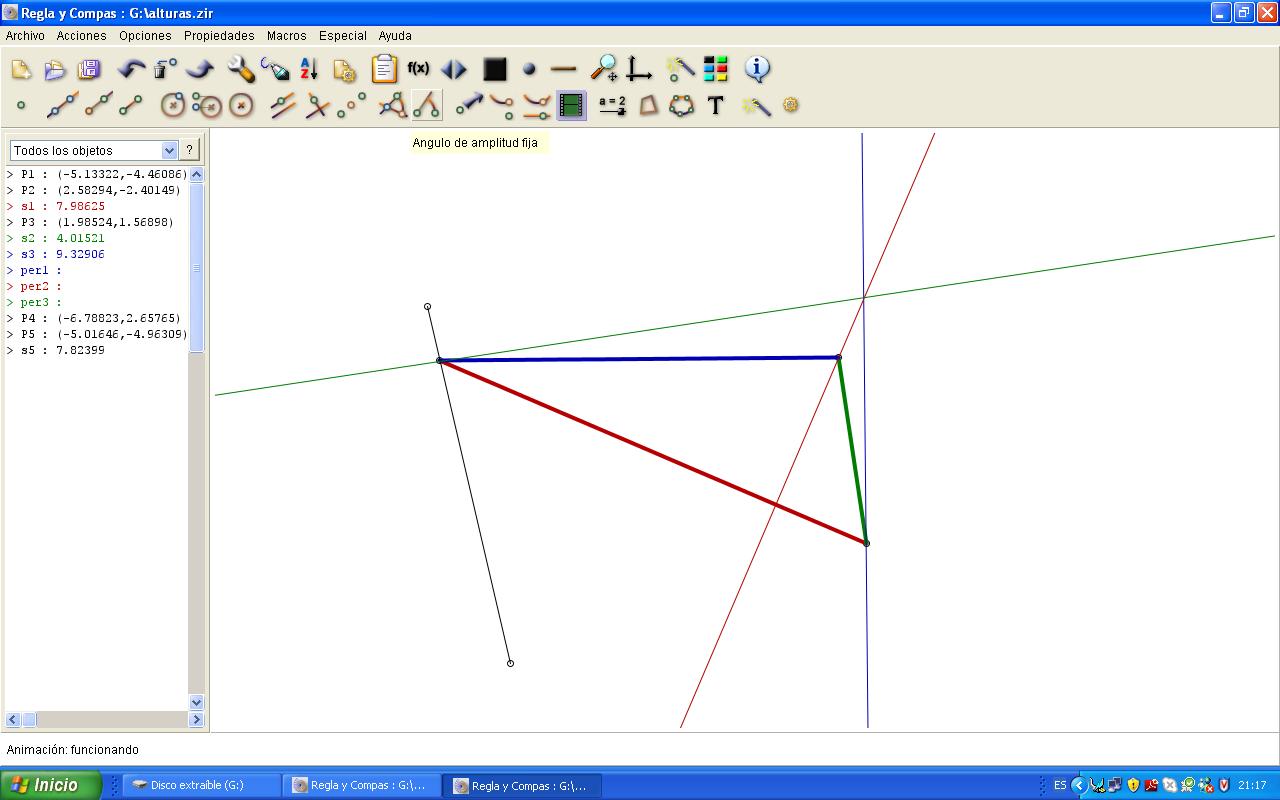This screenshot has height=800, width=1280.
Task: Select the delete object trash tool
Action: pyautogui.click(x=165, y=69)
